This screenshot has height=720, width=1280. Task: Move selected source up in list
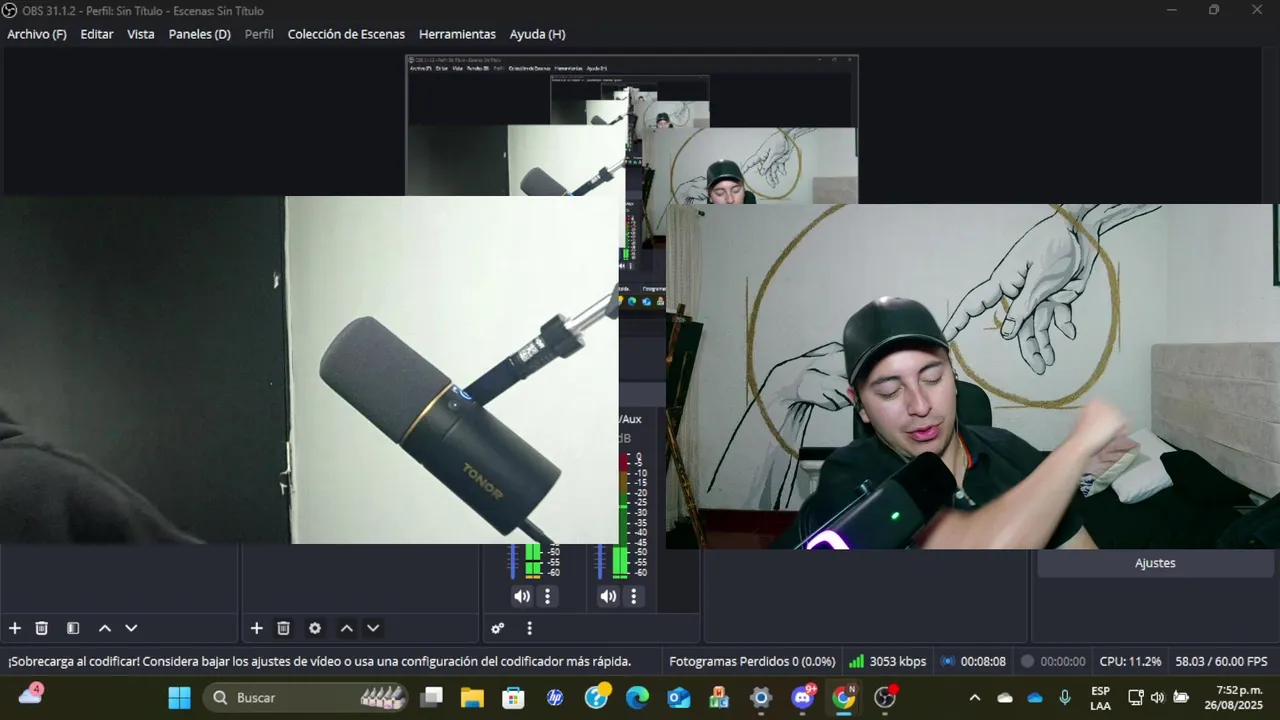[x=346, y=628]
